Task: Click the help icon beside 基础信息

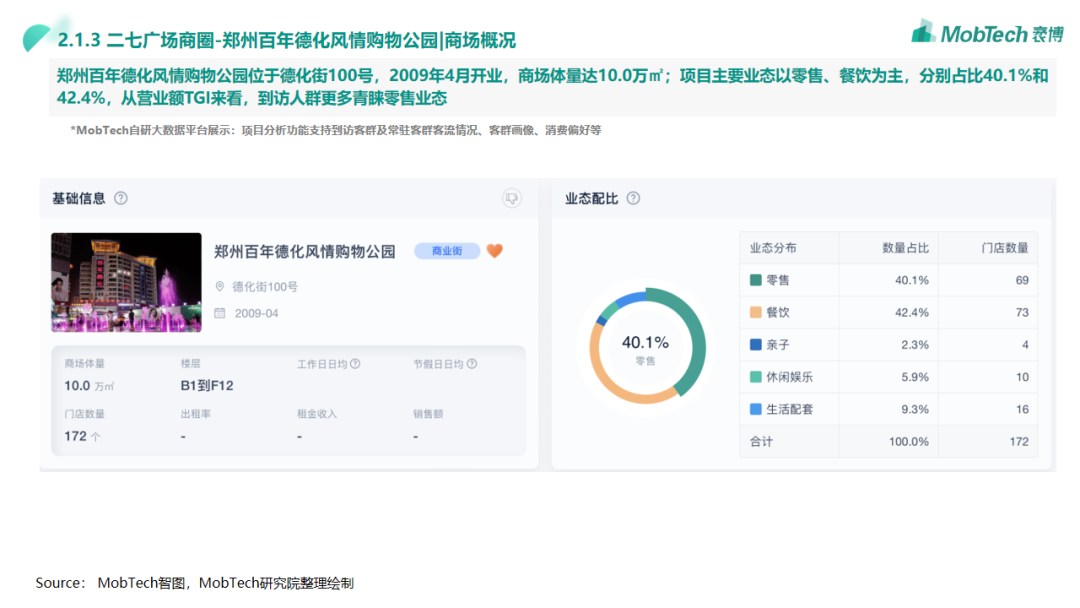Action: coord(121,198)
